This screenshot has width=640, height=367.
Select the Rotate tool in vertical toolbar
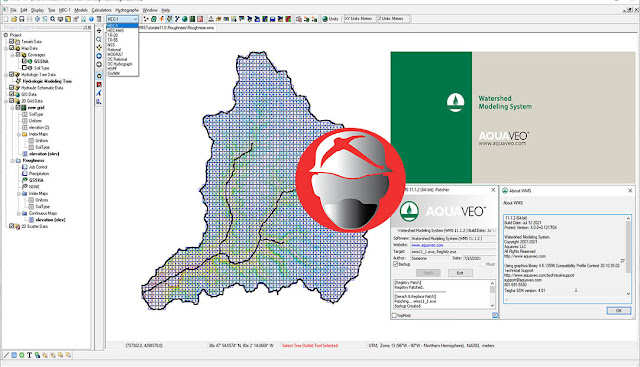(99, 47)
